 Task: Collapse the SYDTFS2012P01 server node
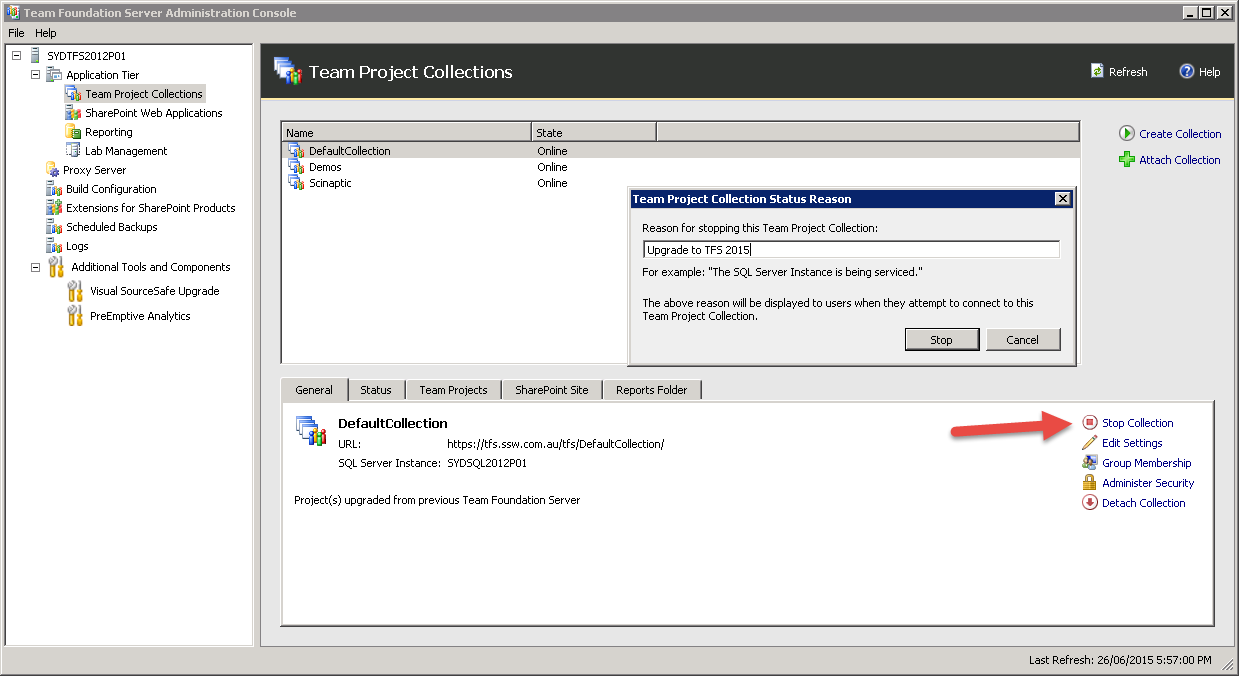pyautogui.click(x=17, y=56)
